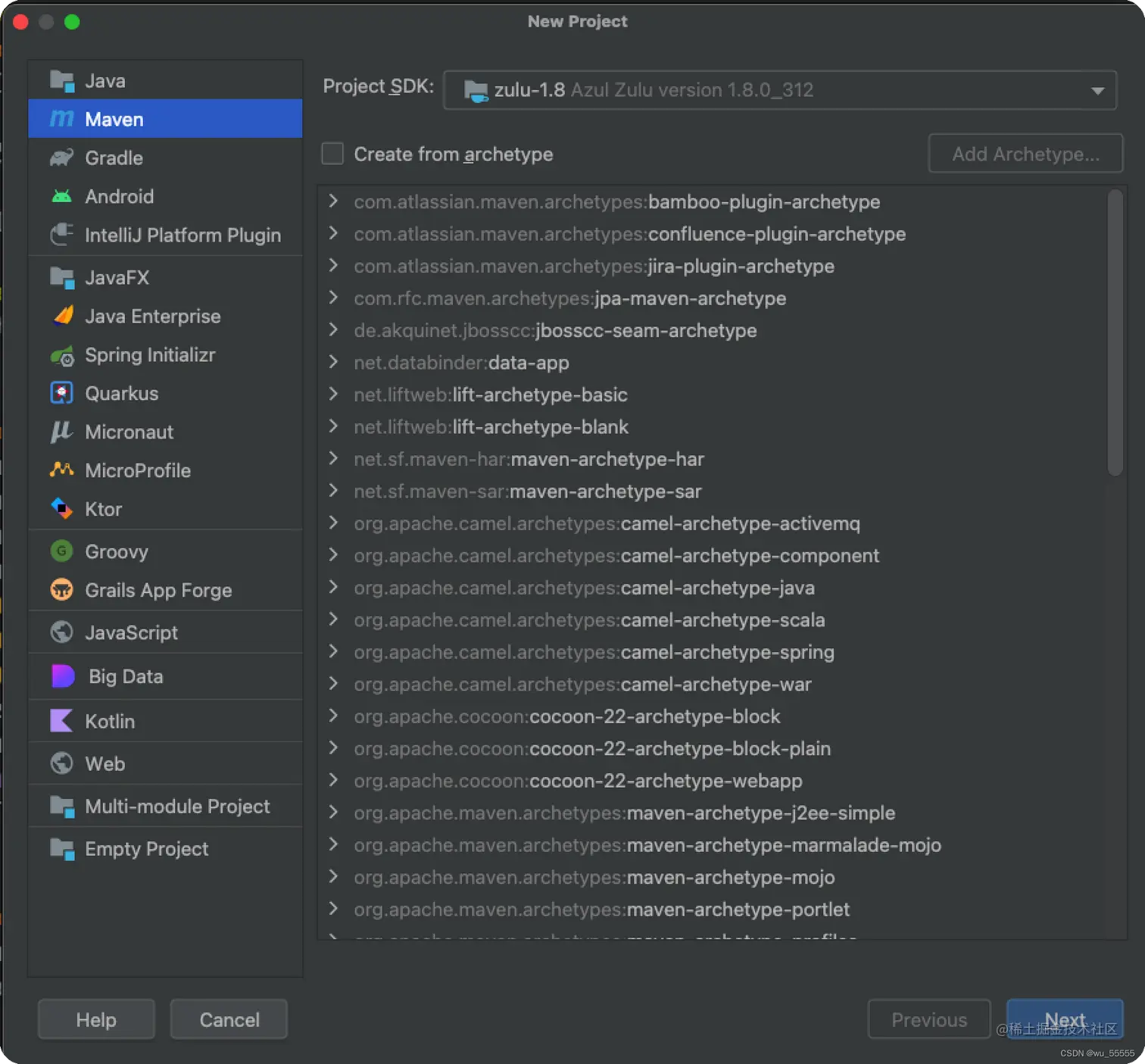The height and width of the screenshot is (1064, 1145).
Task: Click the Java folder icon in sidebar
Action: click(62, 81)
